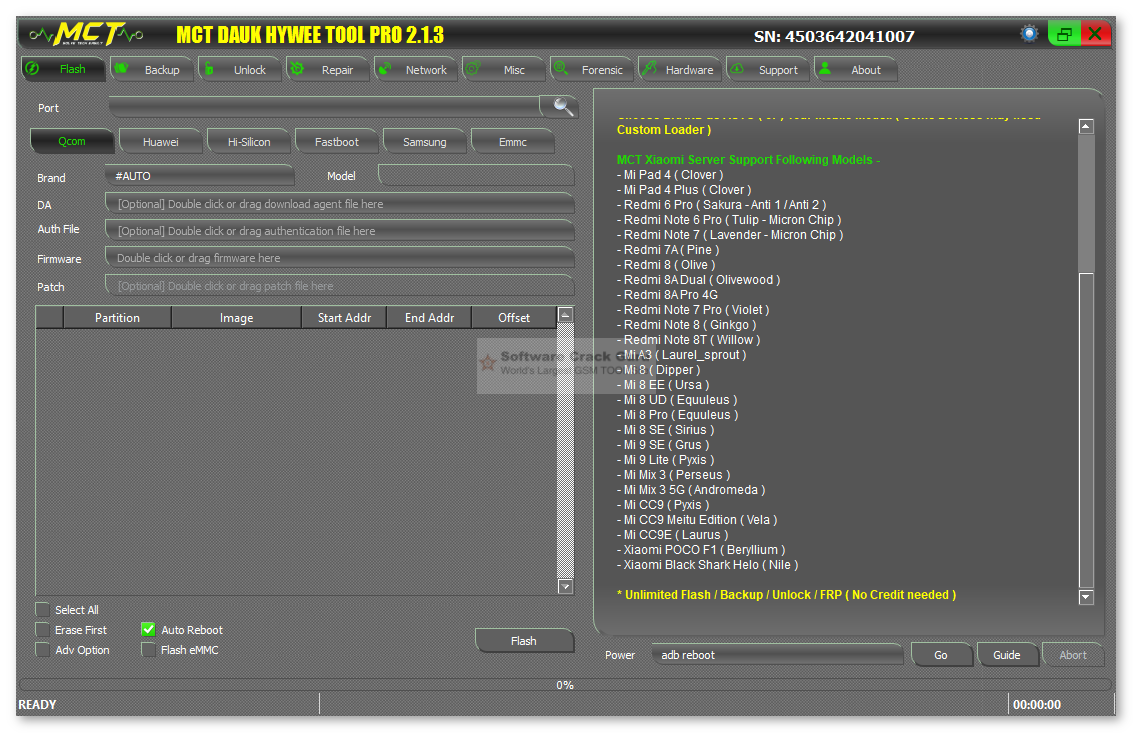Click the Patch file field
1133x733 pixels.
point(340,286)
